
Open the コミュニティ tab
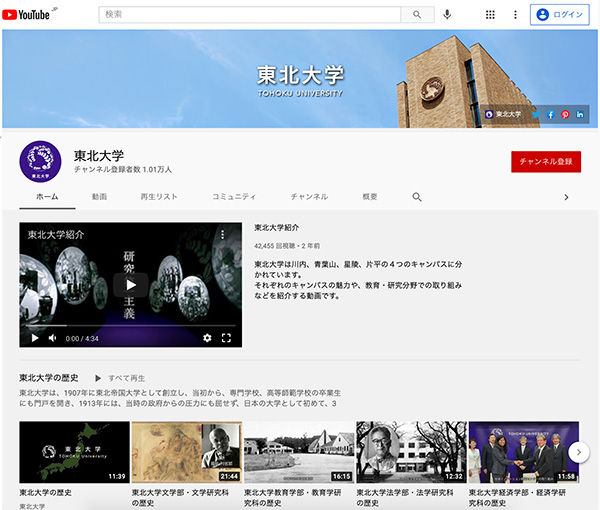click(x=234, y=197)
